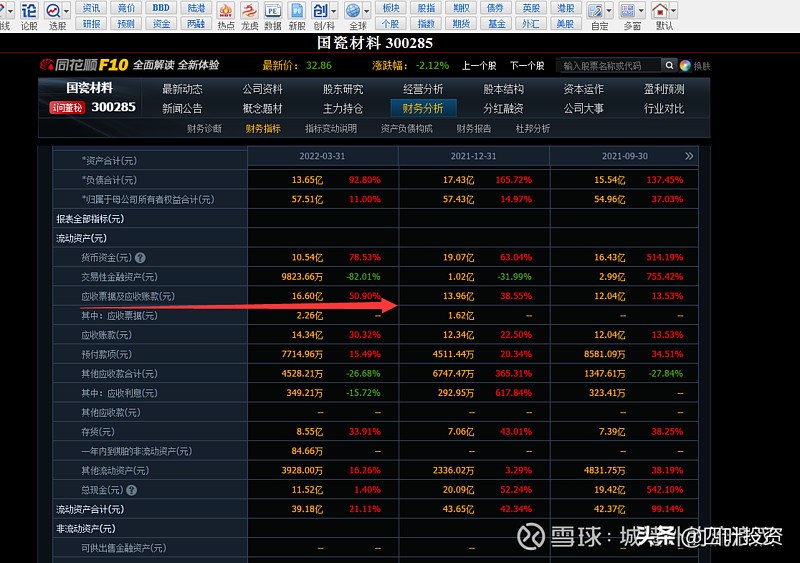Viewport: 800px width, 563px height.
Task: Expand the 多窗 dropdown arrow
Action: tap(641, 11)
